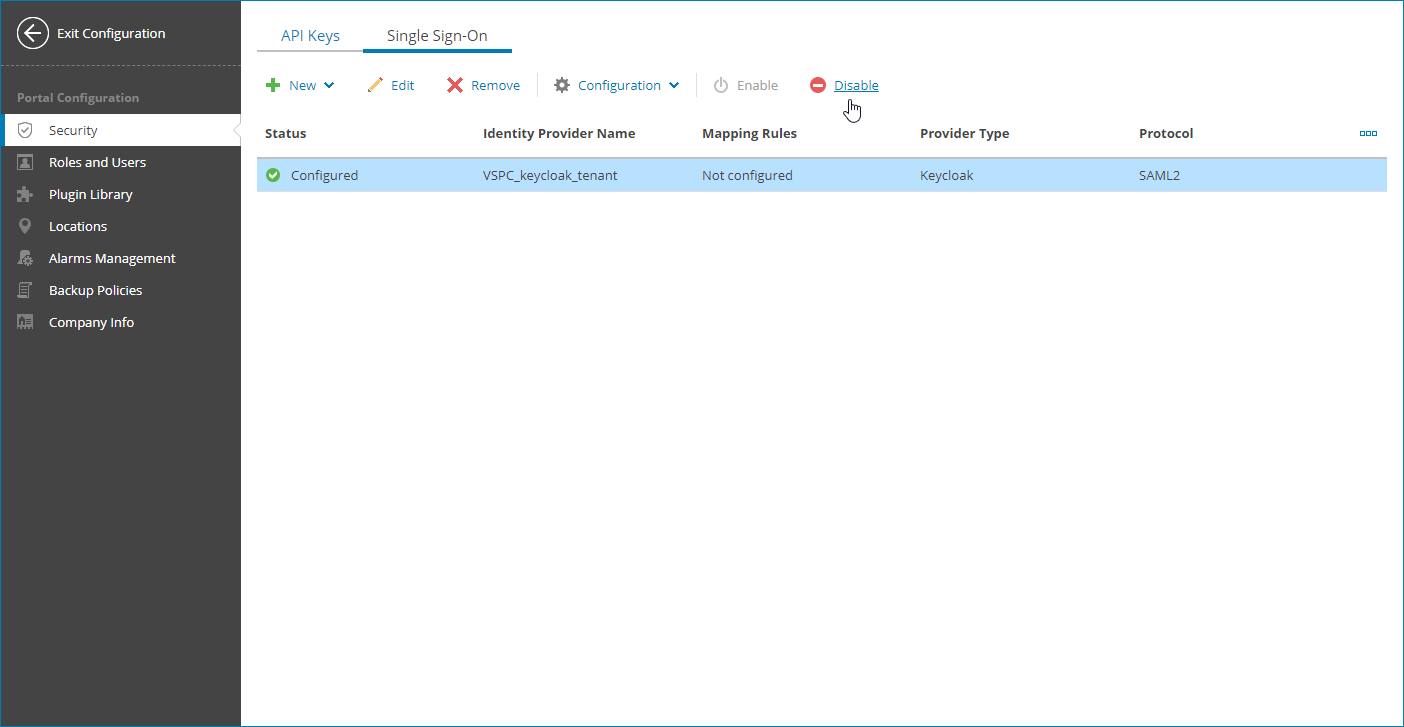
Task: Select the Single Sign-On tab
Action: tap(437, 35)
